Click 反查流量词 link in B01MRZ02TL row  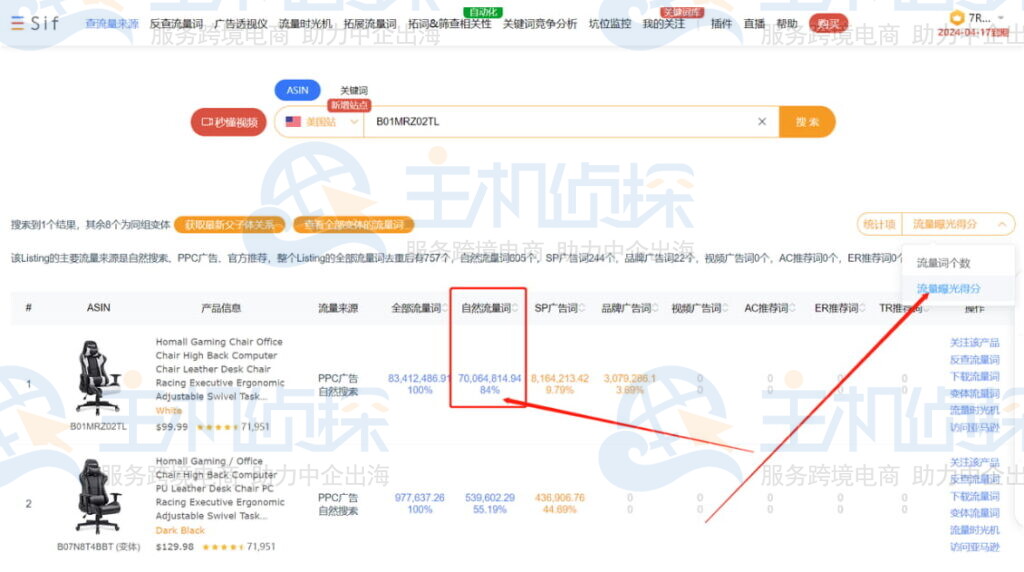coord(974,359)
